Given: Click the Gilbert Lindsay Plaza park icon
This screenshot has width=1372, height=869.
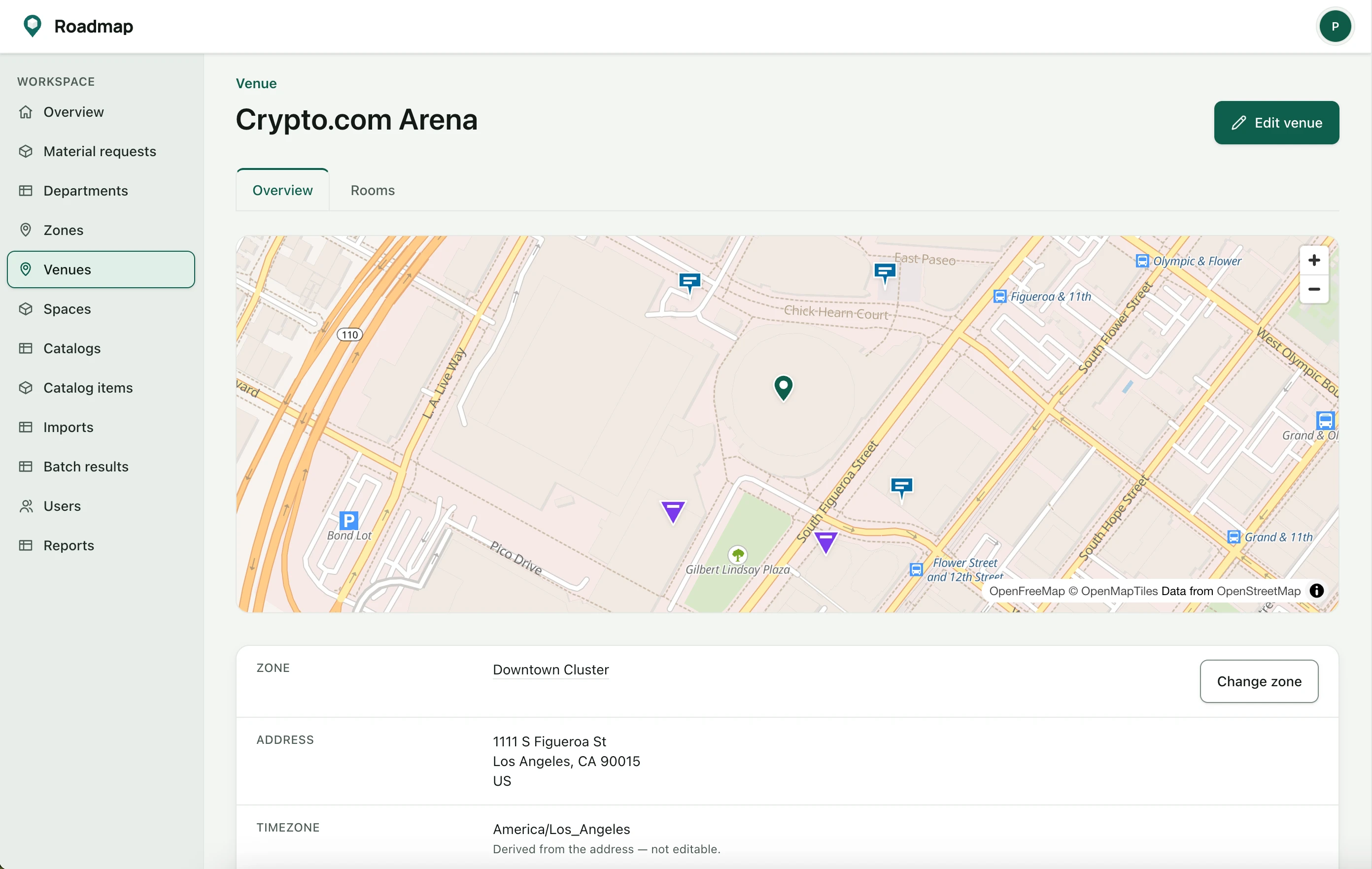Looking at the screenshot, I should point(738,554).
